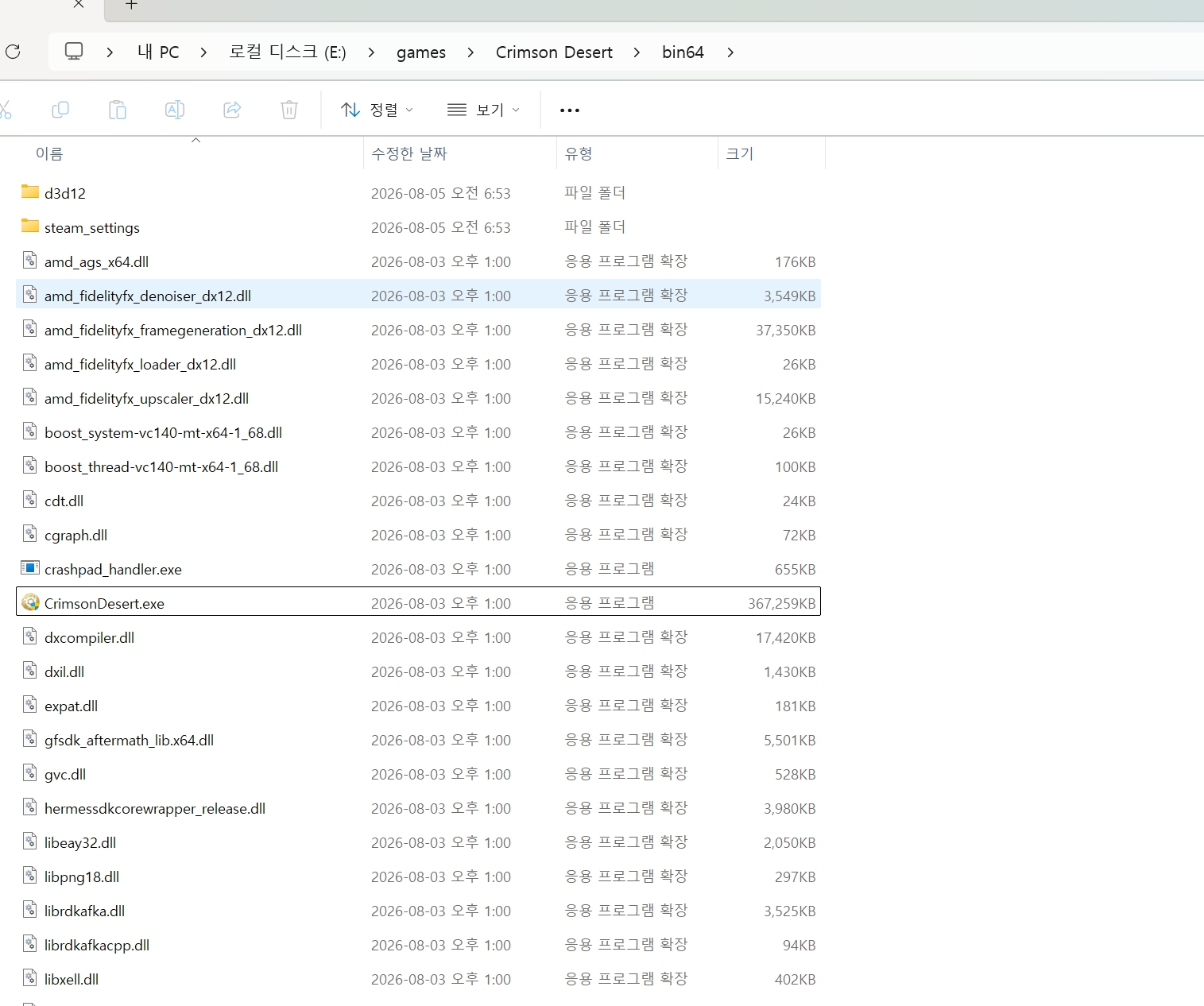1204x1006 pixels.
Task: Click the 5,501KB size value
Action: point(790,741)
